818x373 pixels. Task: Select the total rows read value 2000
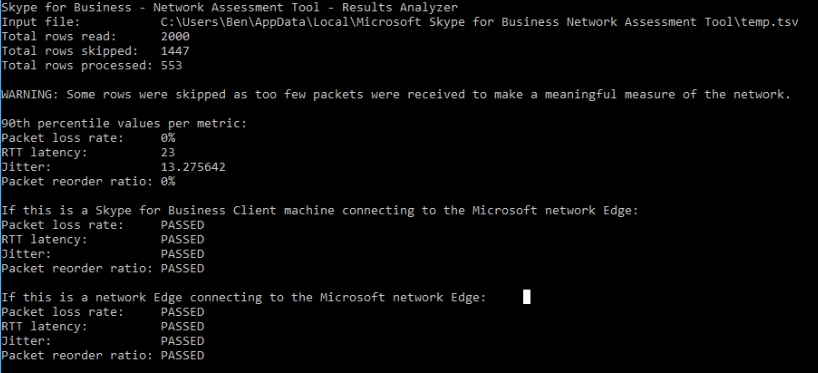pos(175,37)
